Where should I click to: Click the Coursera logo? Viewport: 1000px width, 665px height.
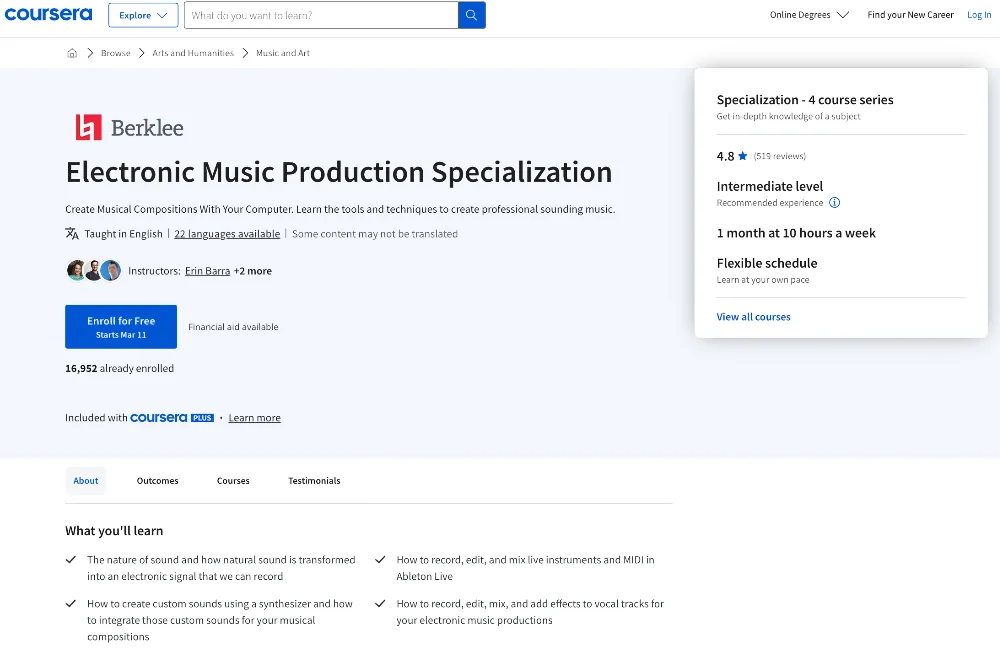click(x=48, y=14)
